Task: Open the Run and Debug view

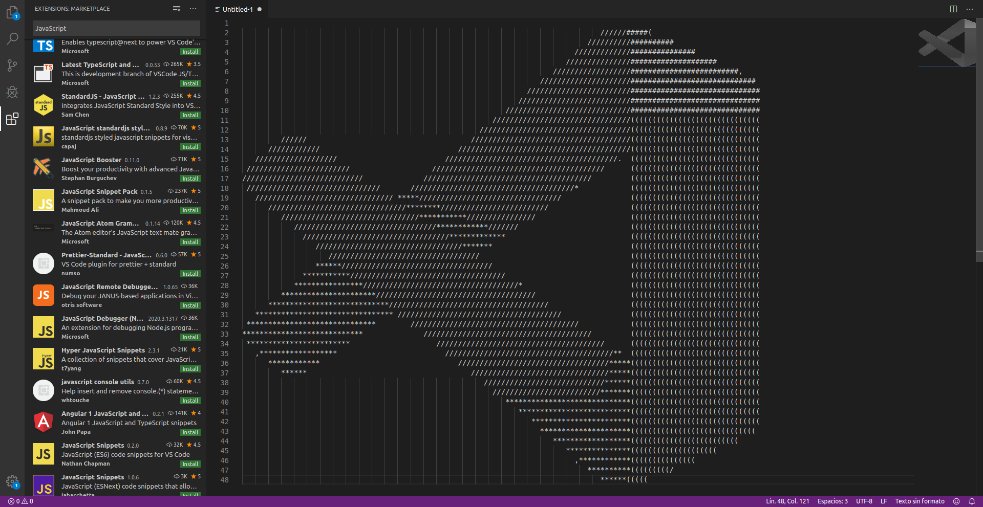Action: (12, 91)
